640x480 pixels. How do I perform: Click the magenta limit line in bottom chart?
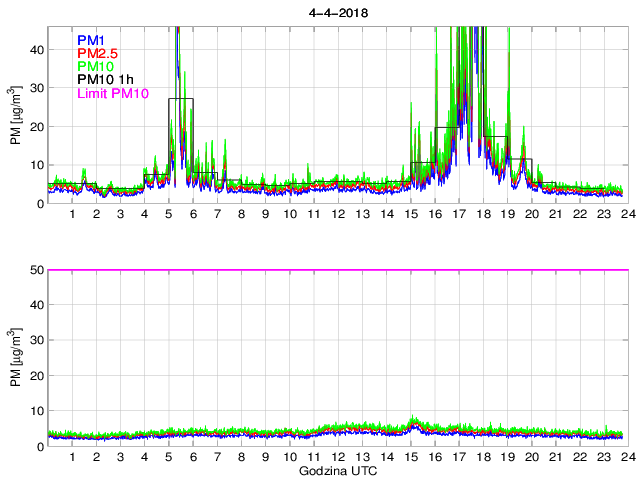point(337,270)
